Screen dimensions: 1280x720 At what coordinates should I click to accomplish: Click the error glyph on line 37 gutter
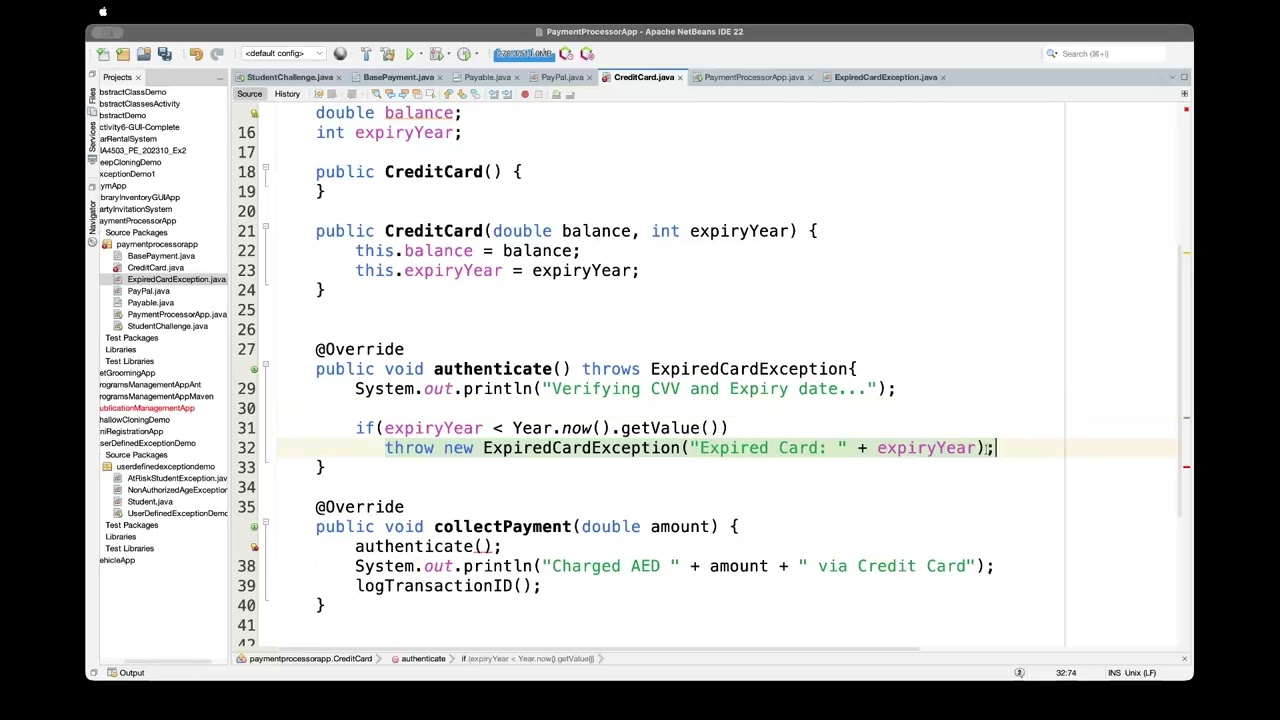pyautogui.click(x=254, y=547)
